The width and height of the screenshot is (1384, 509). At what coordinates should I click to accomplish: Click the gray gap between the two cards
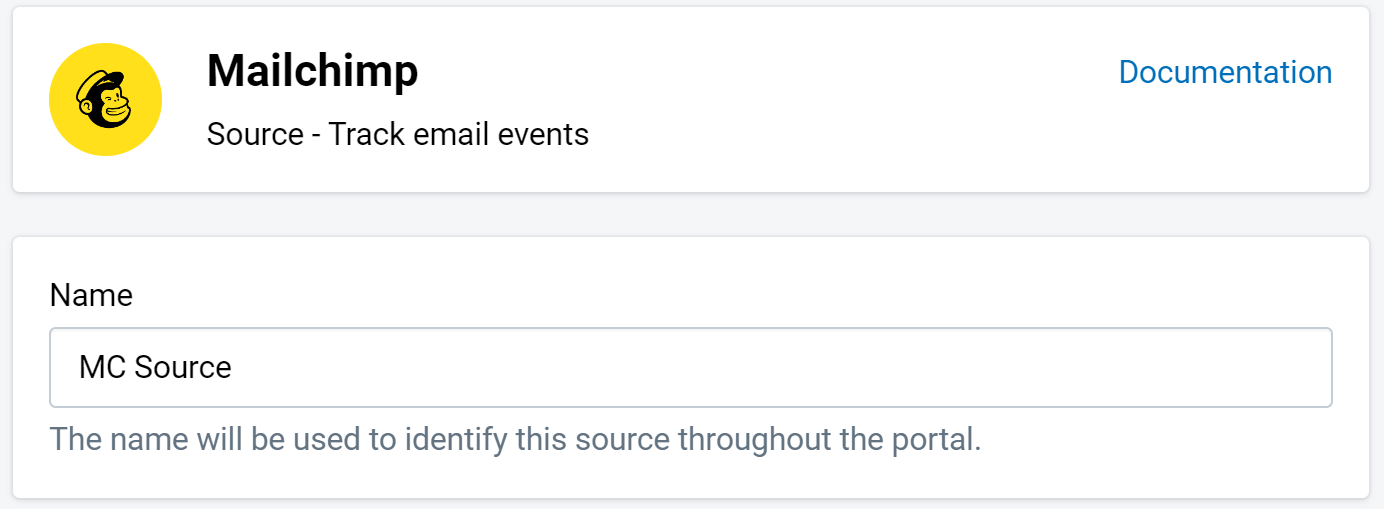pos(691,214)
